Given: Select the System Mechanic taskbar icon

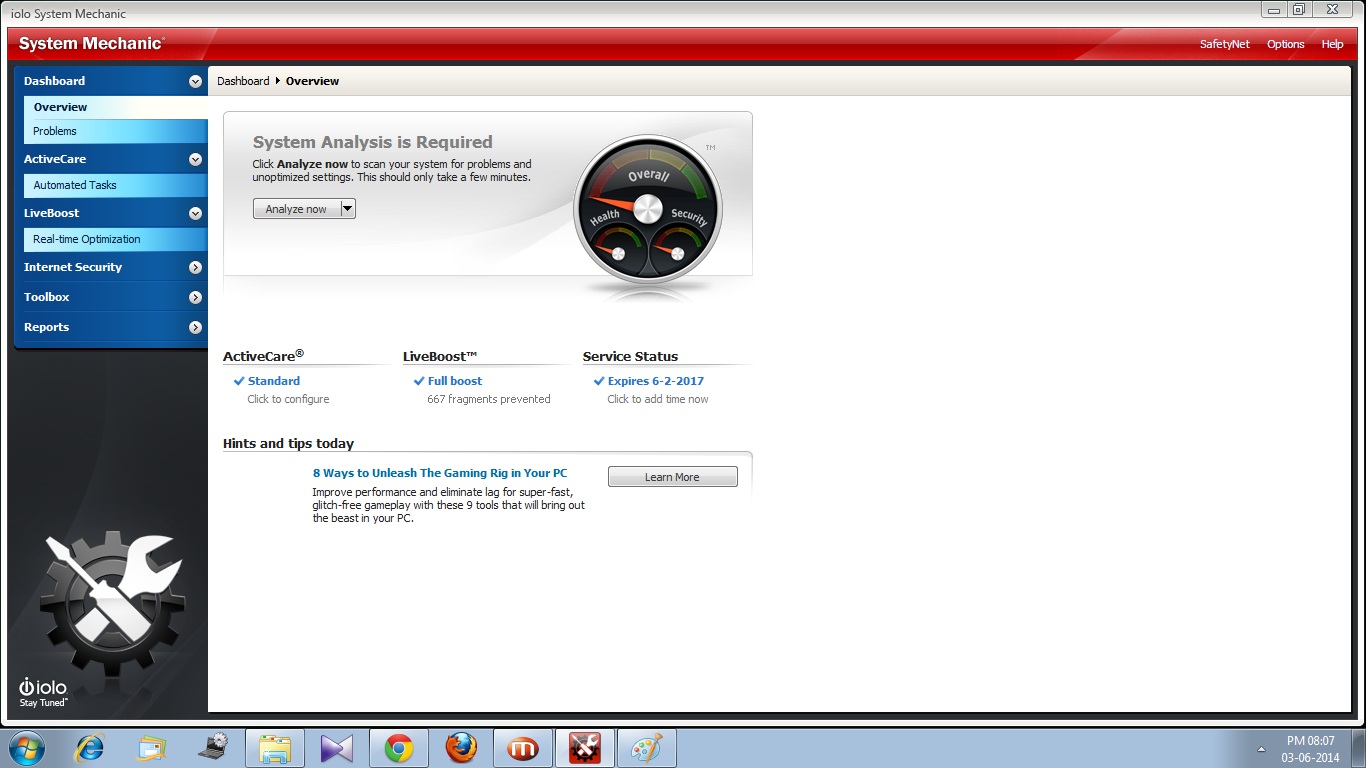Looking at the screenshot, I should [585, 748].
